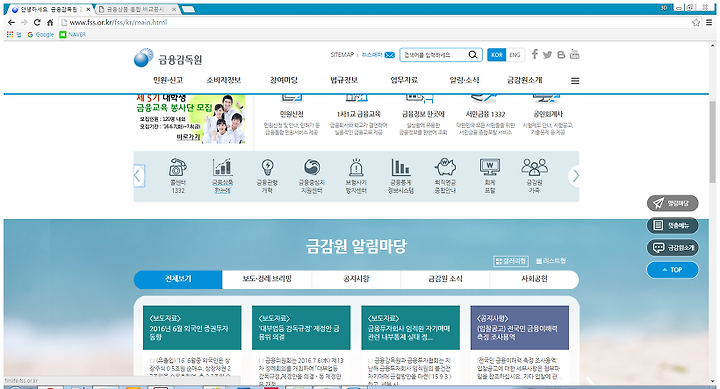
Task: Open the FSS Facebook page icon
Action: [x=534, y=54]
